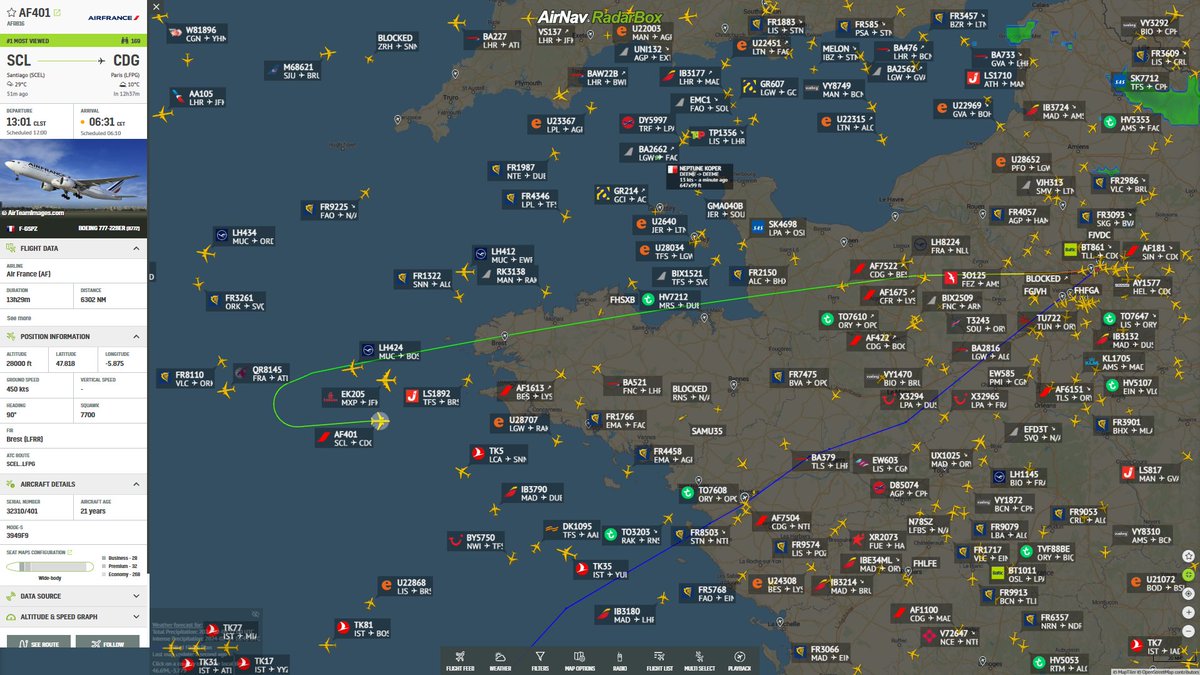Open the Air France aircraft photo
1200x675 pixels.
click(74, 178)
